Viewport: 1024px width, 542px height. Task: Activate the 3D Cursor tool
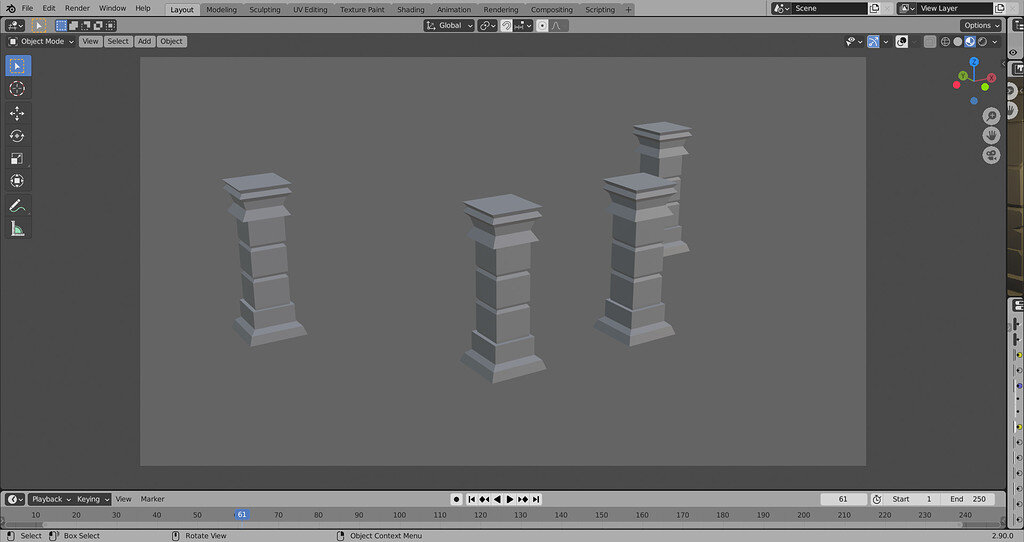tap(17, 88)
